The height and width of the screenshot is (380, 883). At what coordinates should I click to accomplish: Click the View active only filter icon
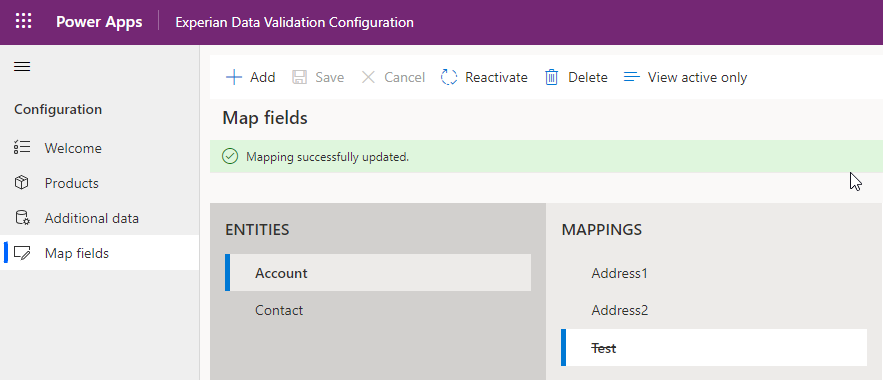[632, 77]
